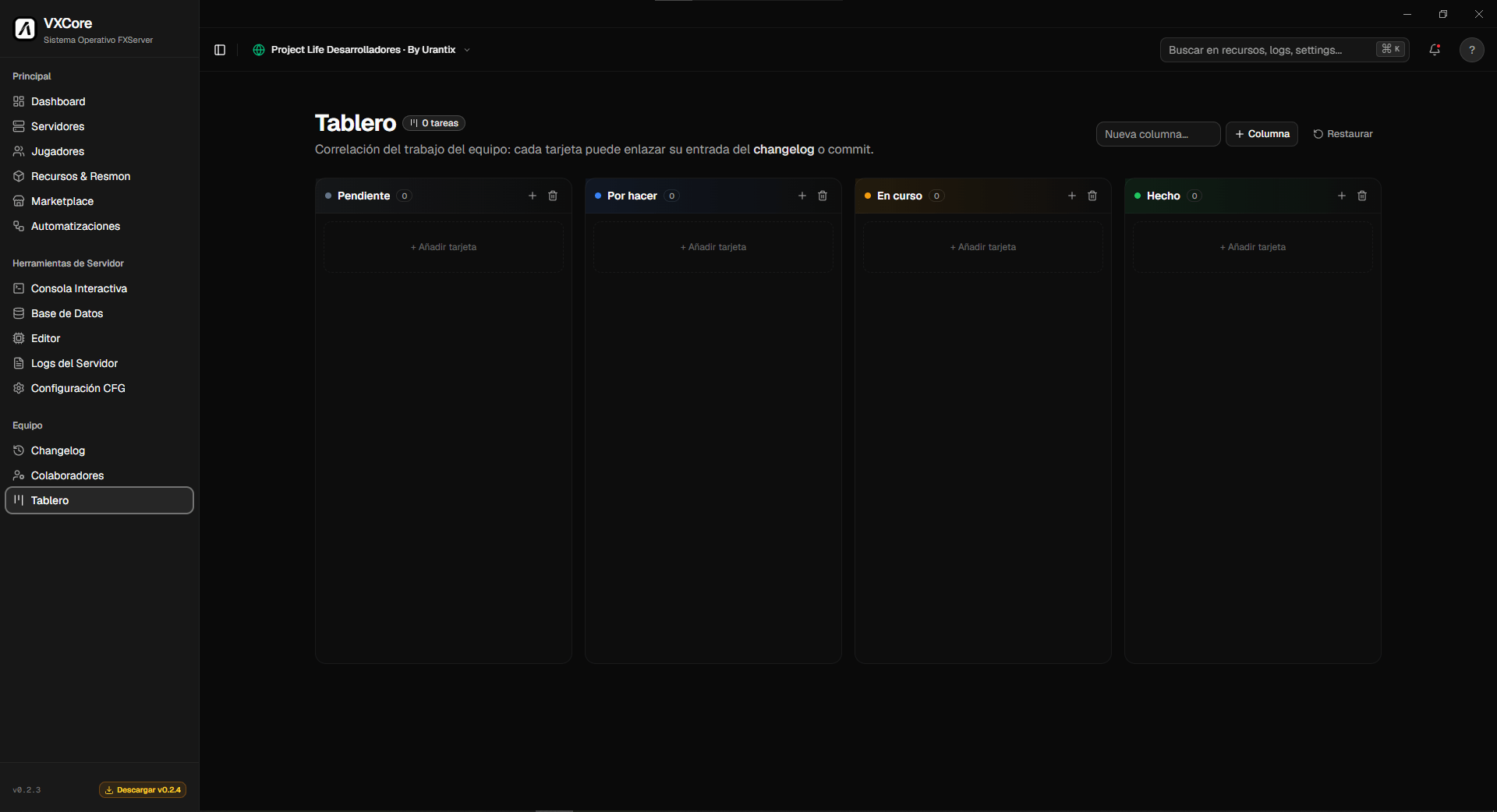Click the + Columna button
The width and height of the screenshot is (1497, 812).
1262,134
